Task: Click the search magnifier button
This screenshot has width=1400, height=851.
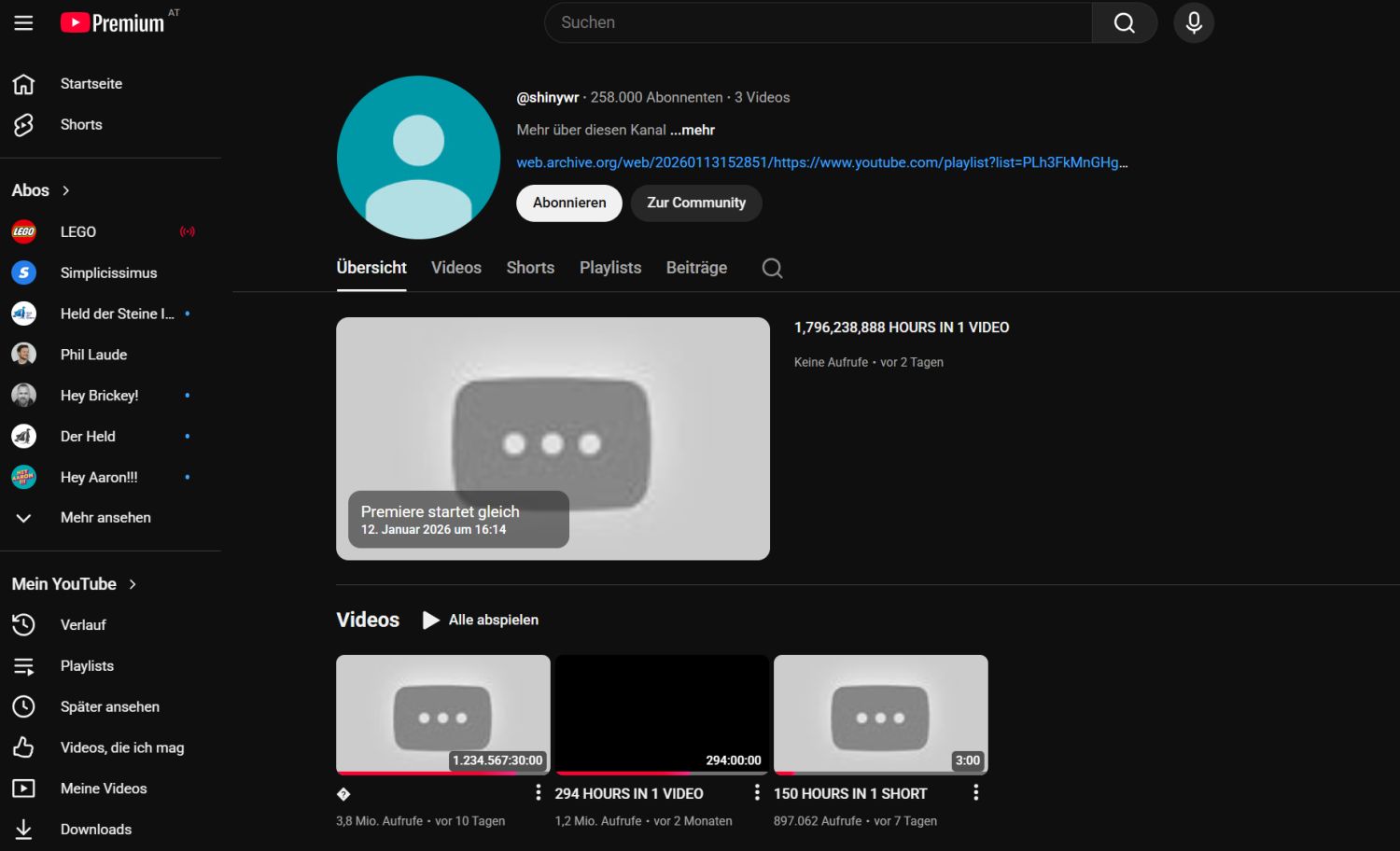Action: pyautogui.click(x=1124, y=22)
